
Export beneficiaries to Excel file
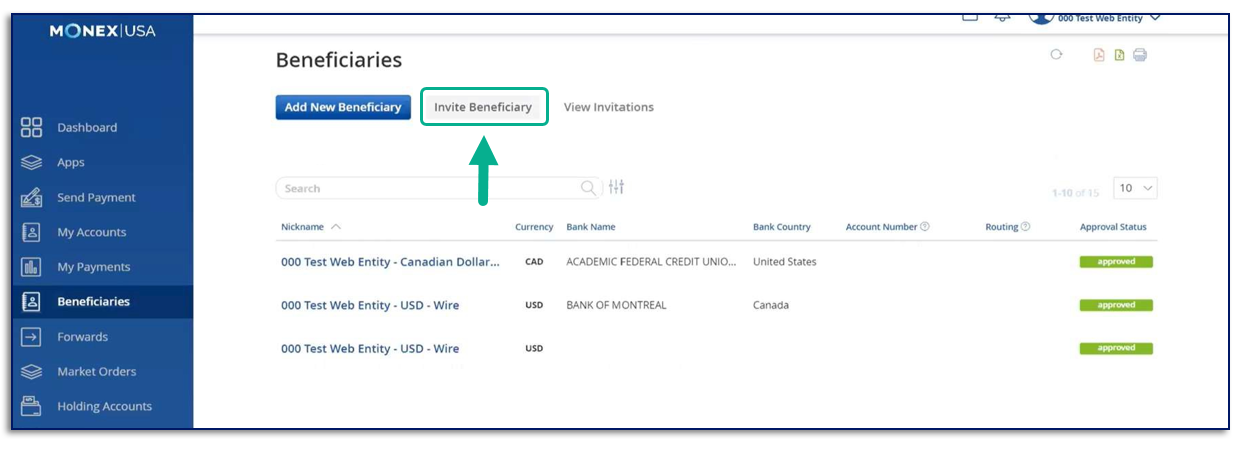[x=1119, y=55]
